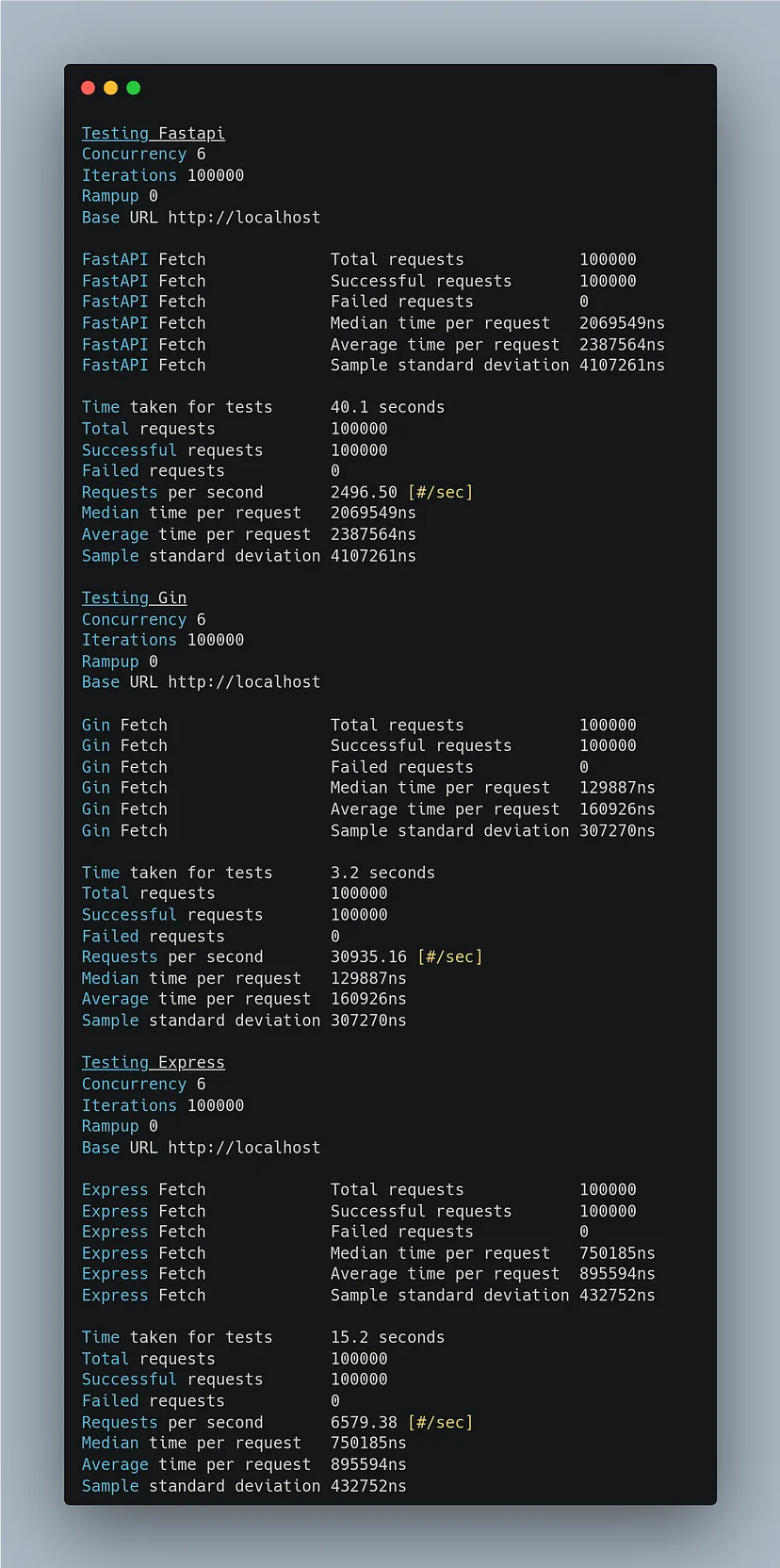Image resolution: width=780 pixels, height=1568 pixels.
Task: Click the 3.2 seconds time taken value
Action: [x=382, y=873]
